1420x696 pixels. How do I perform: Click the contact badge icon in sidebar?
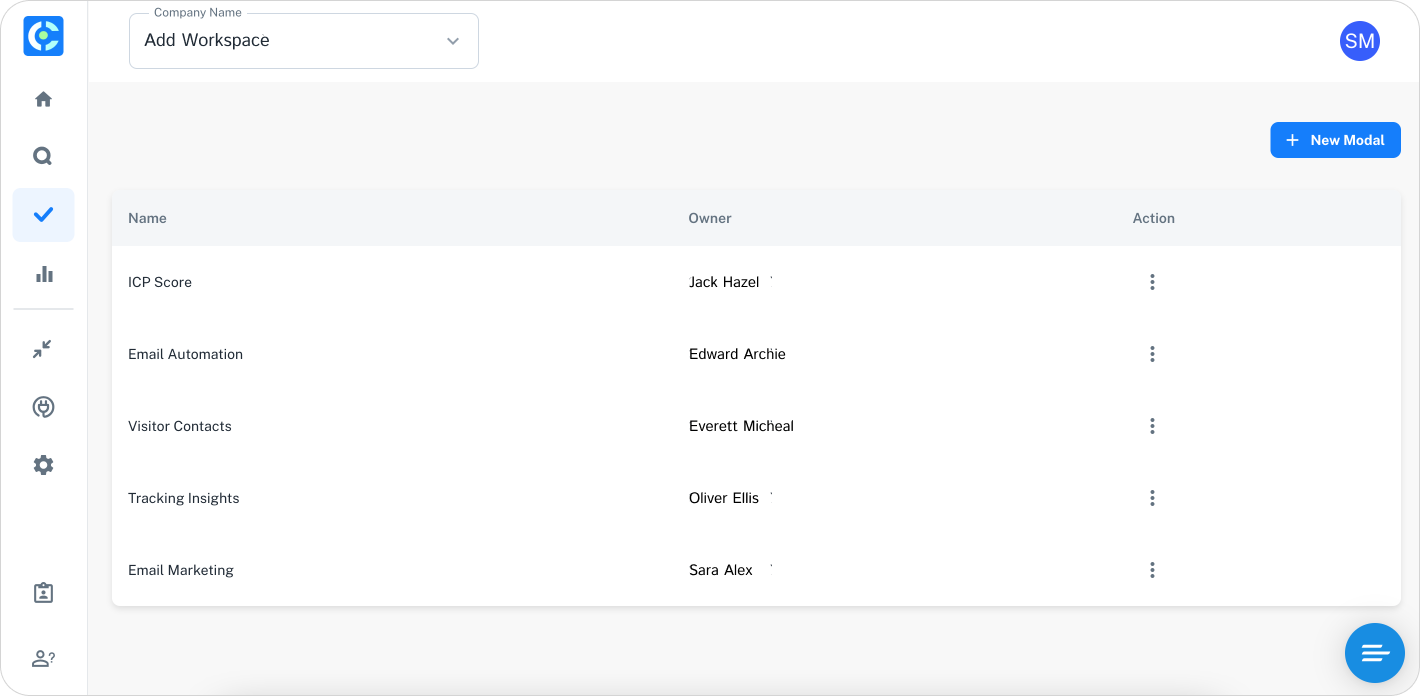point(43,593)
